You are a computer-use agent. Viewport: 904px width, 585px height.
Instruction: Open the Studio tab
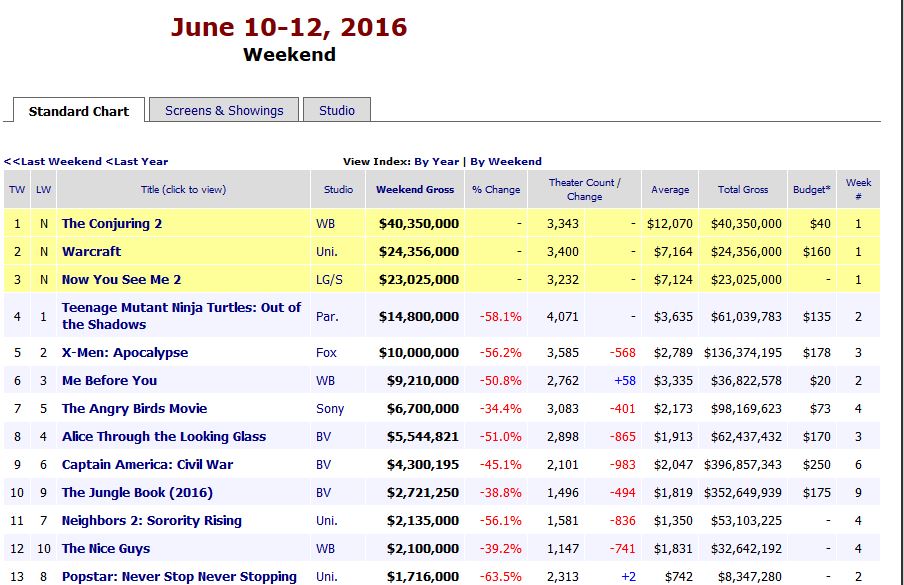coord(337,111)
